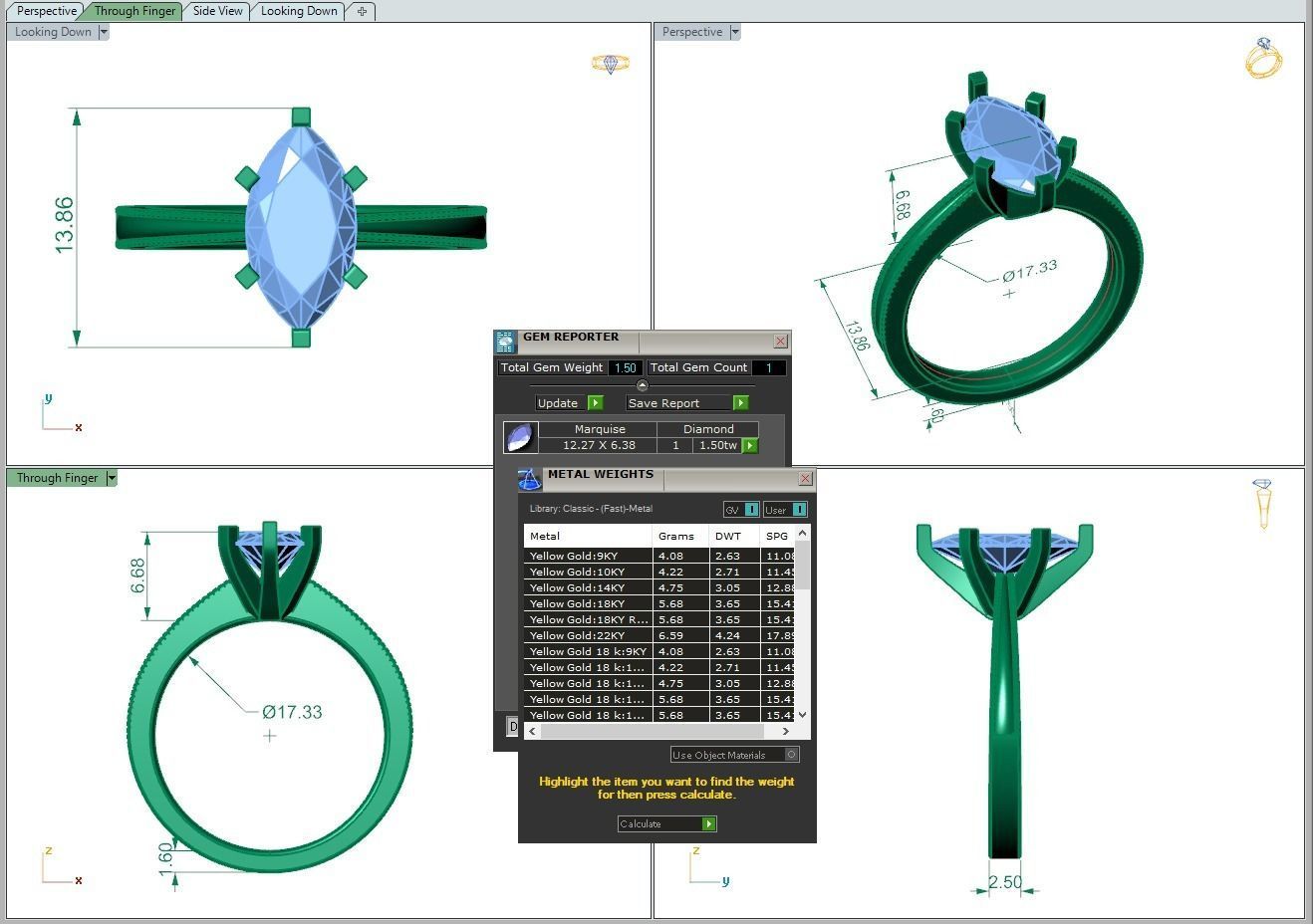Select the marquise gem thumbnail

coord(520,437)
